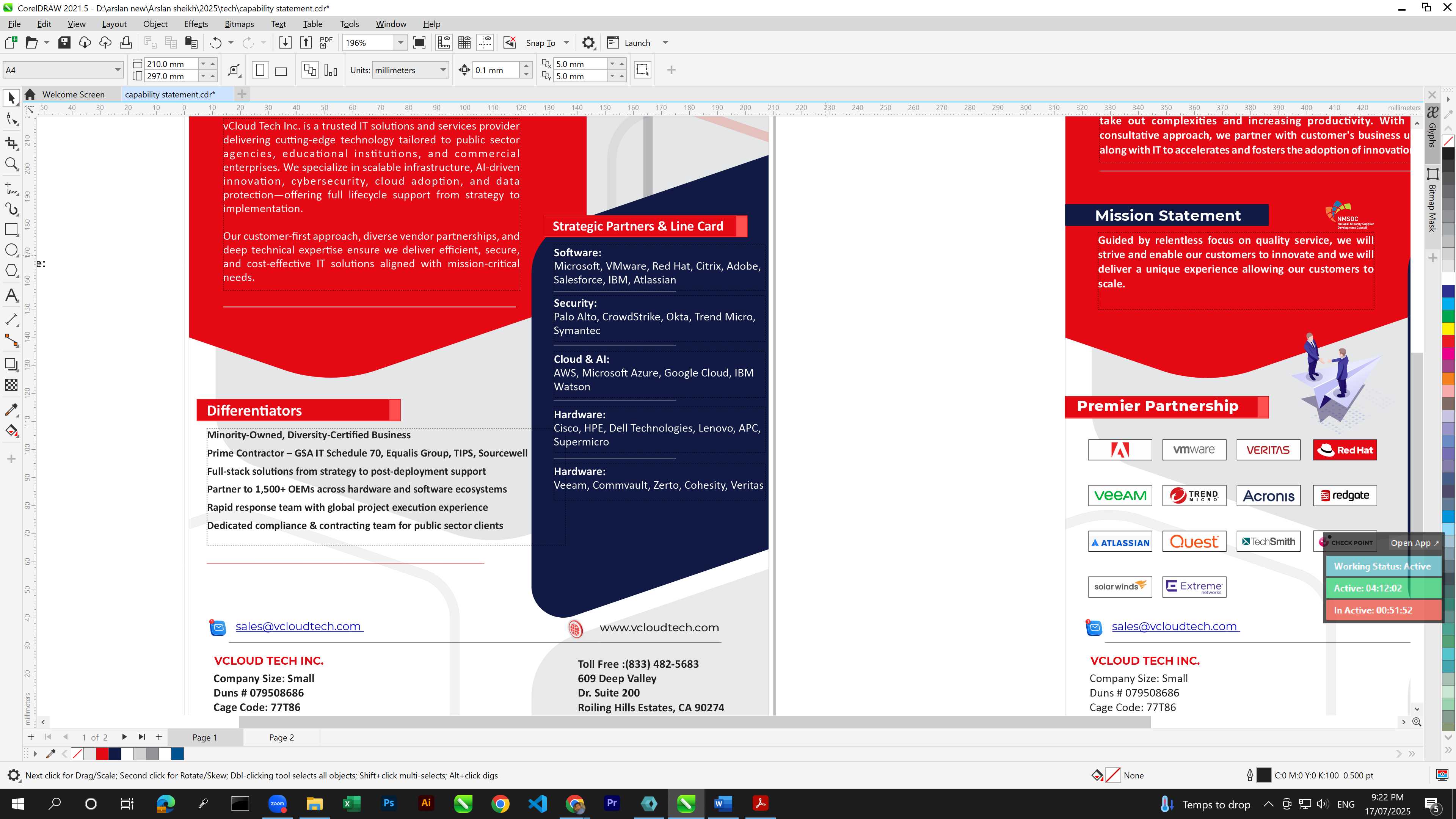The image size is (1456, 819).
Task: Select the Rectangle tool
Action: tap(11, 229)
